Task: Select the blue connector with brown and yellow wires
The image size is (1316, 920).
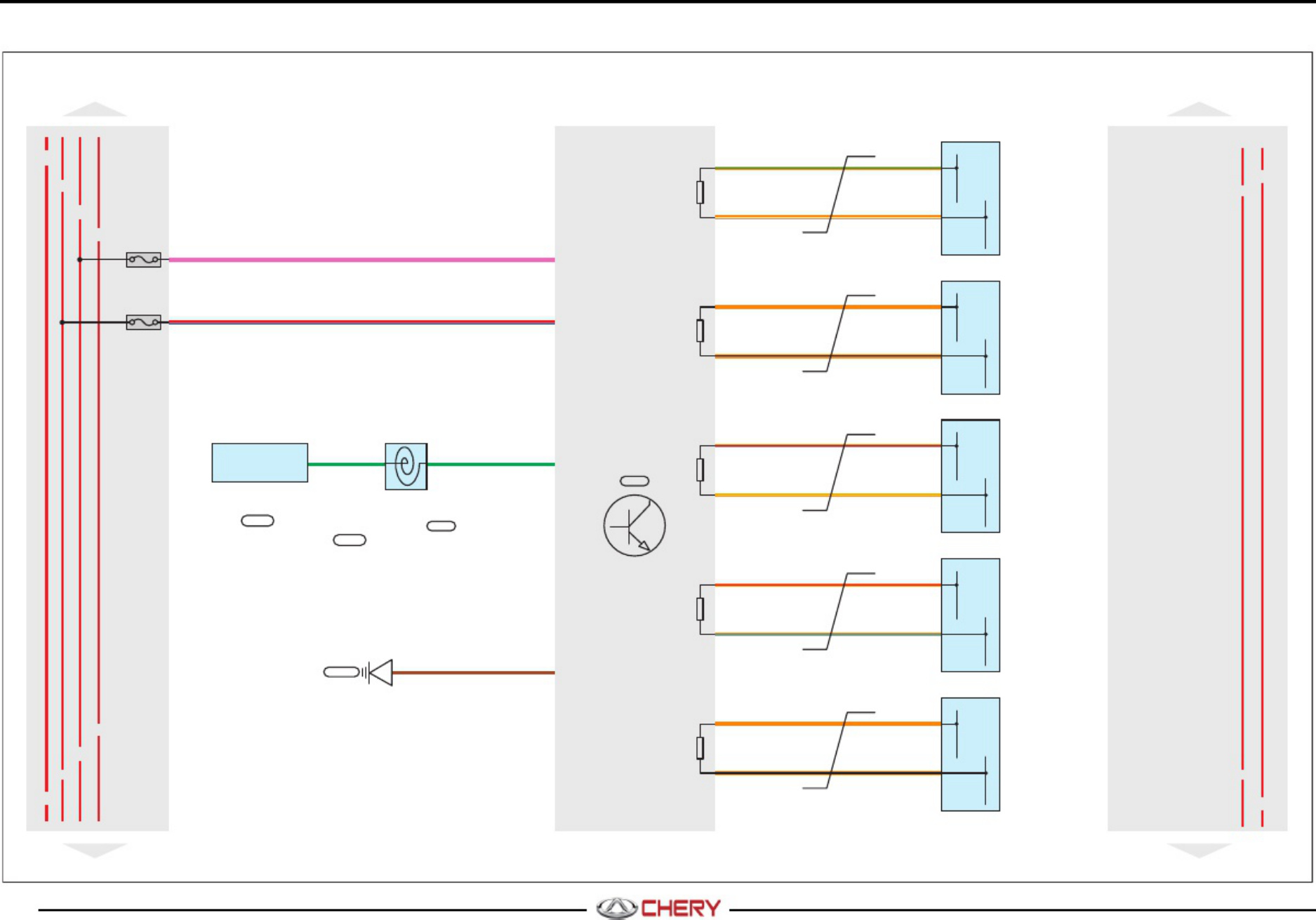Action: [970, 476]
